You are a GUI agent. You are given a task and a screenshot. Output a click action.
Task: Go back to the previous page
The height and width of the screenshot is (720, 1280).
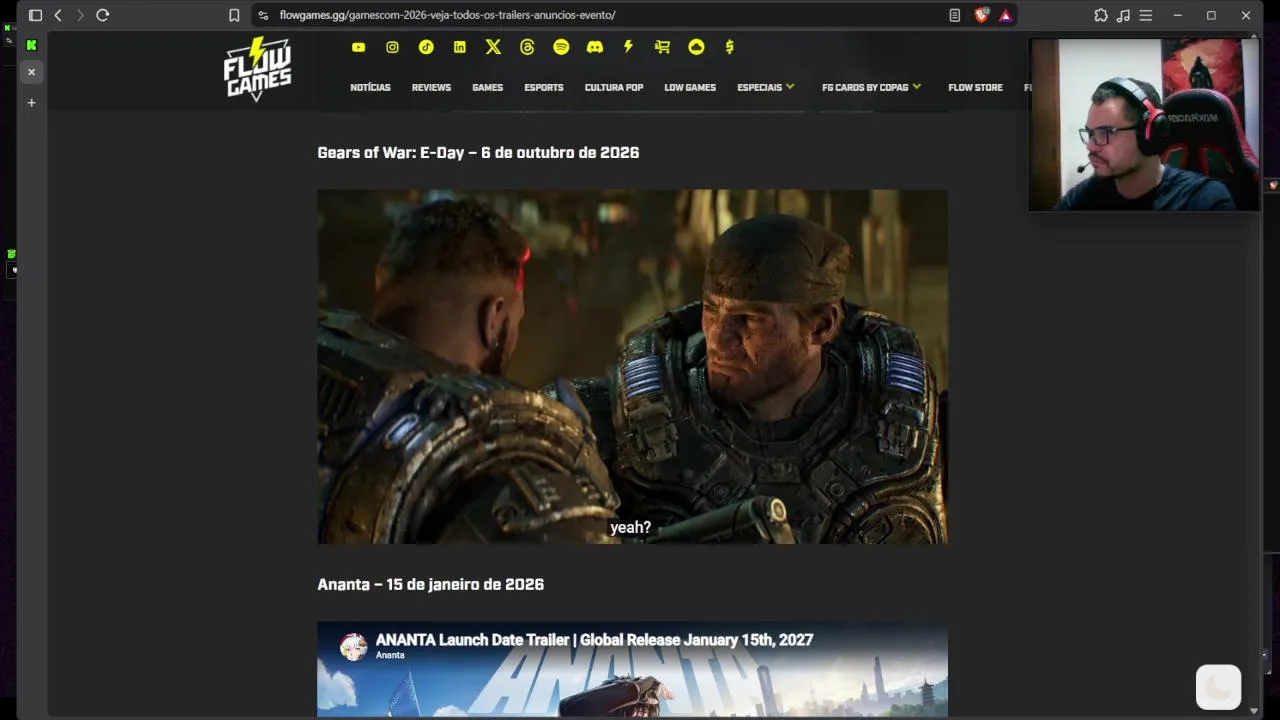click(x=58, y=15)
